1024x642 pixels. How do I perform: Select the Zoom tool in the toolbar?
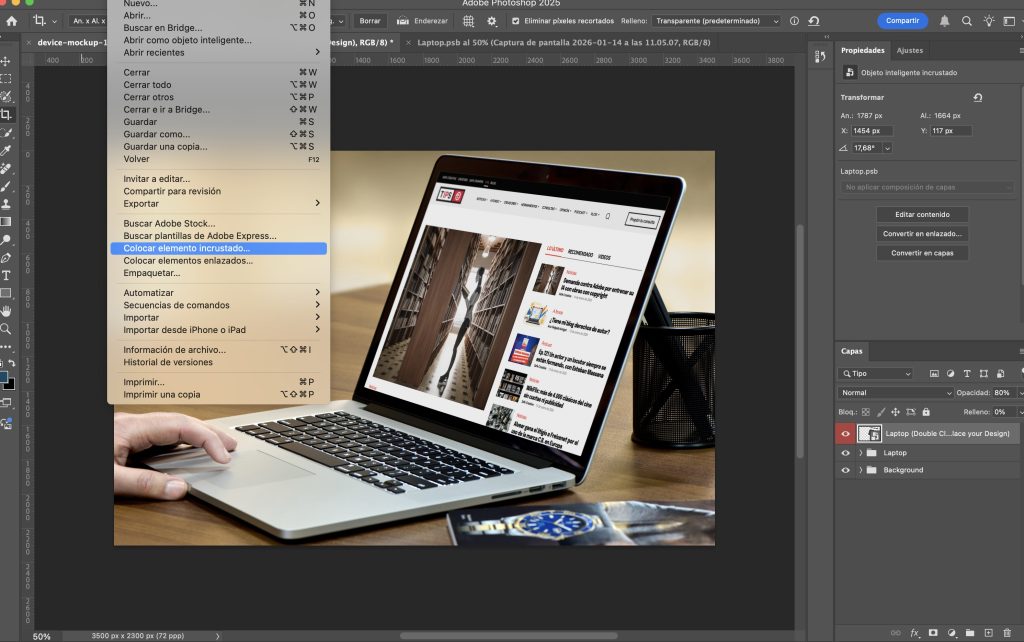[x=6, y=328]
